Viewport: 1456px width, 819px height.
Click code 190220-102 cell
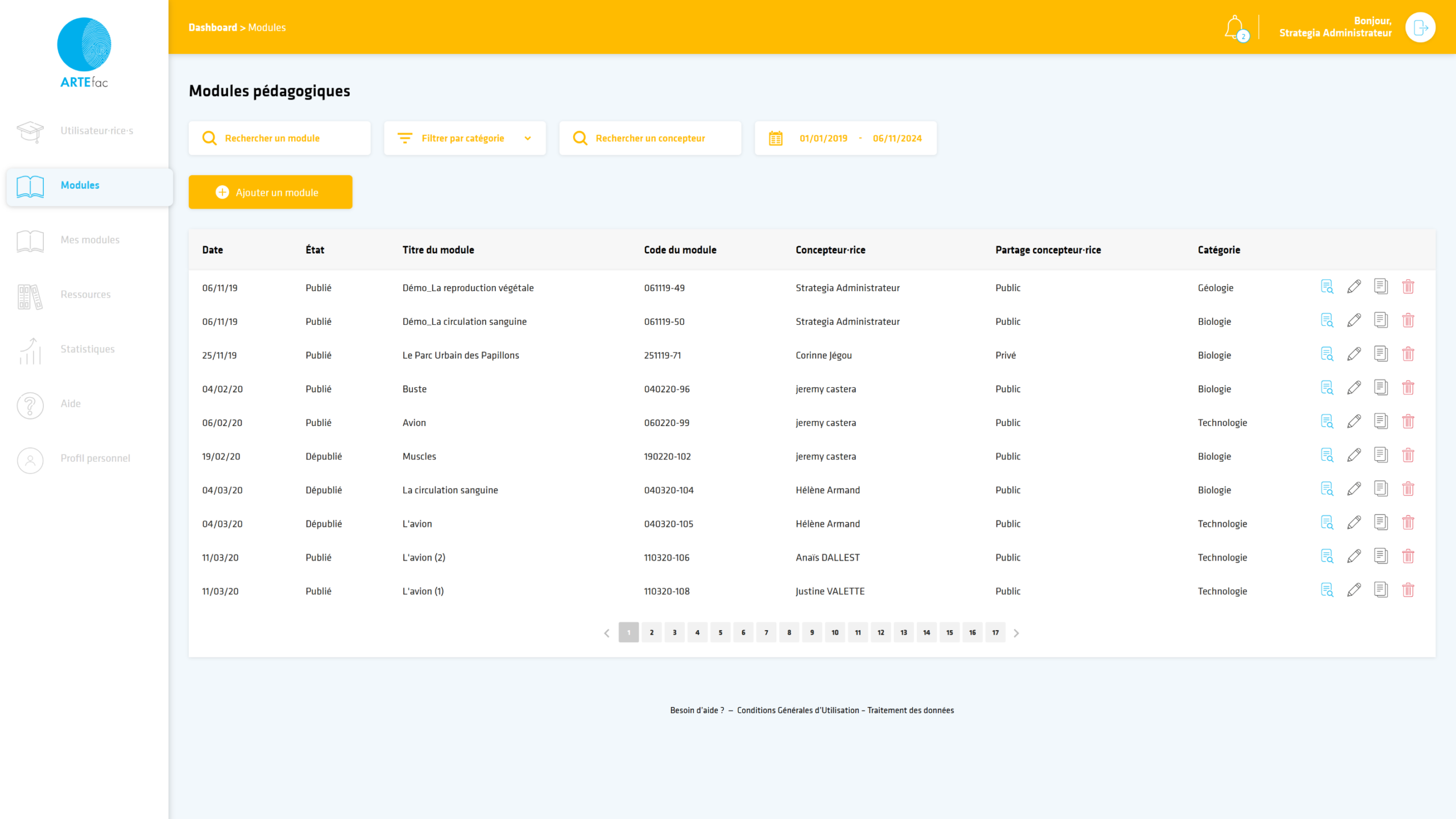click(667, 457)
